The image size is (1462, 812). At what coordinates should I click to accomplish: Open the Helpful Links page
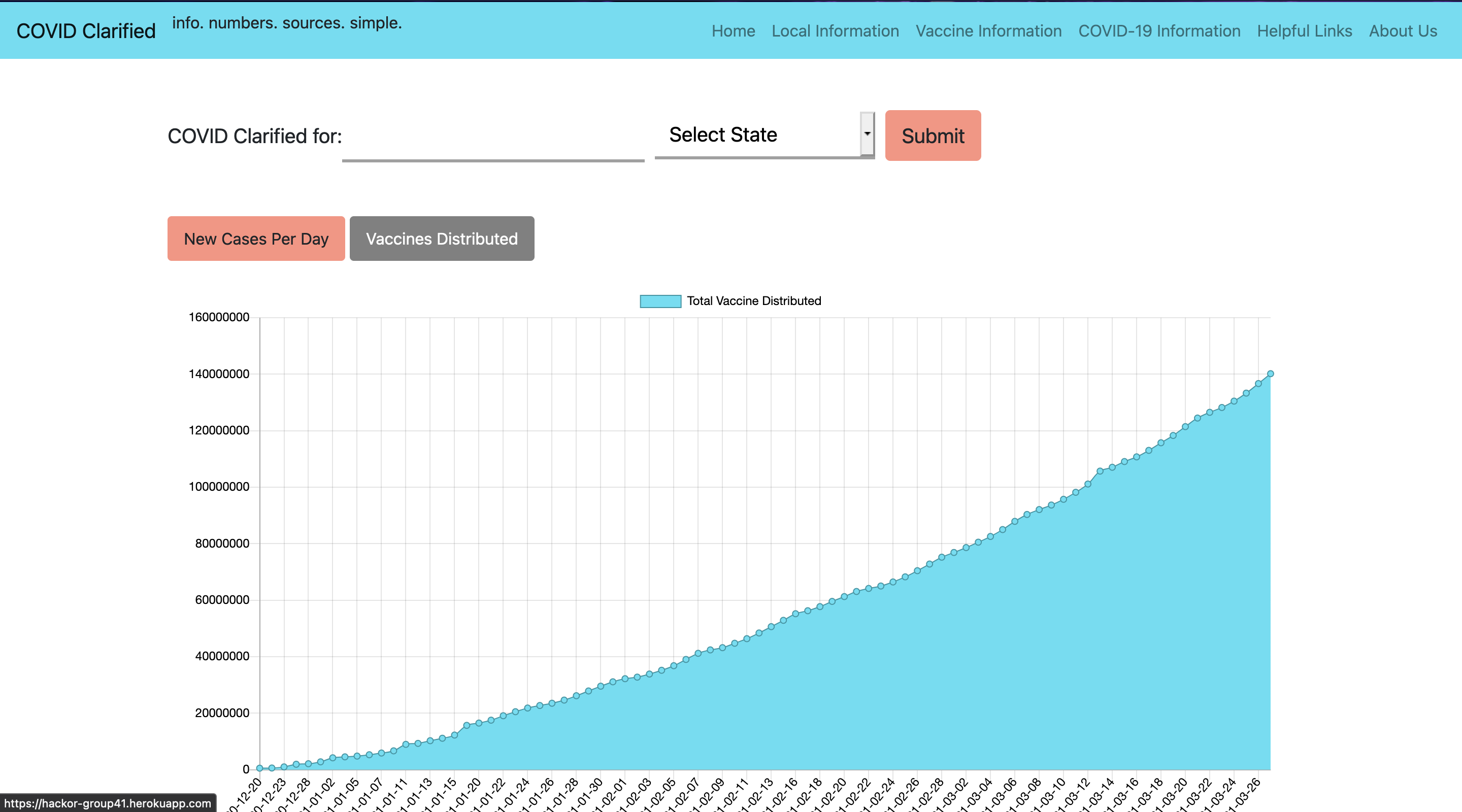(1304, 30)
